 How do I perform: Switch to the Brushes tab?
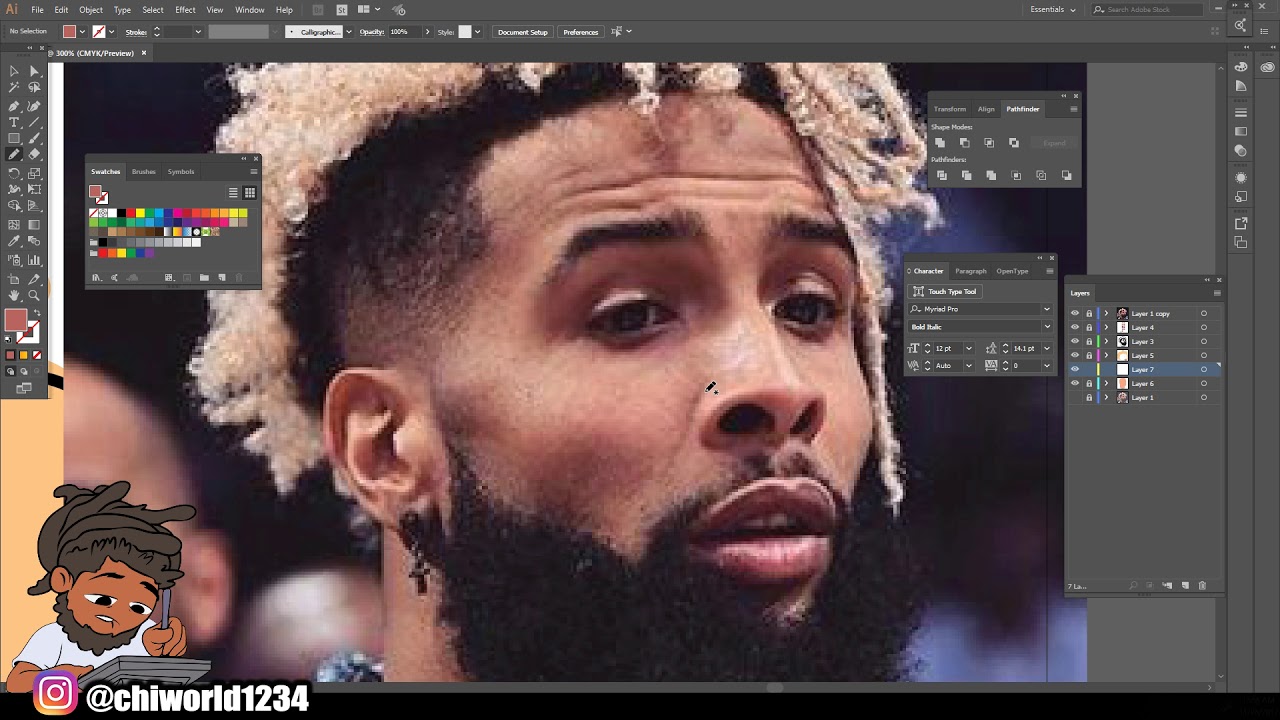pyautogui.click(x=143, y=172)
